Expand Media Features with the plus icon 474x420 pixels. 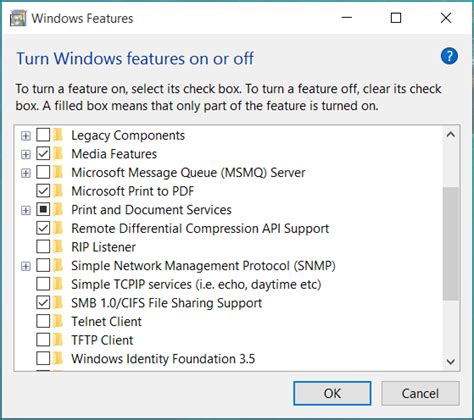(26, 154)
